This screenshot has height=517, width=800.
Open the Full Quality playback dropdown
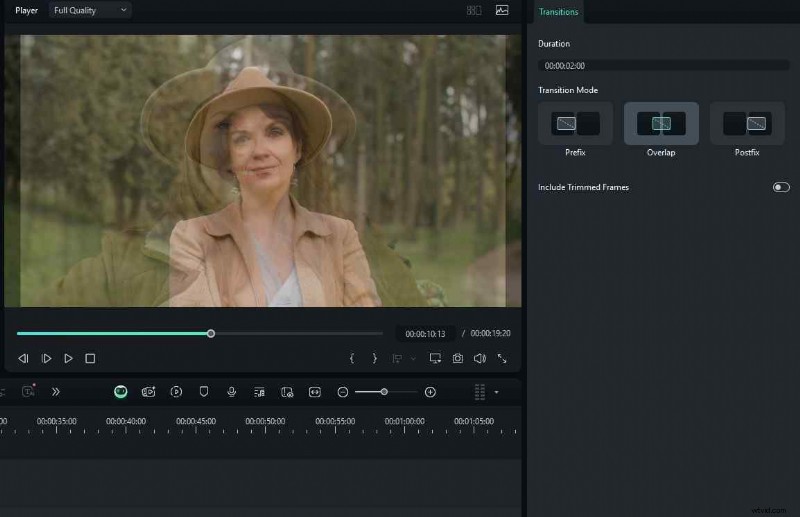tap(90, 10)
